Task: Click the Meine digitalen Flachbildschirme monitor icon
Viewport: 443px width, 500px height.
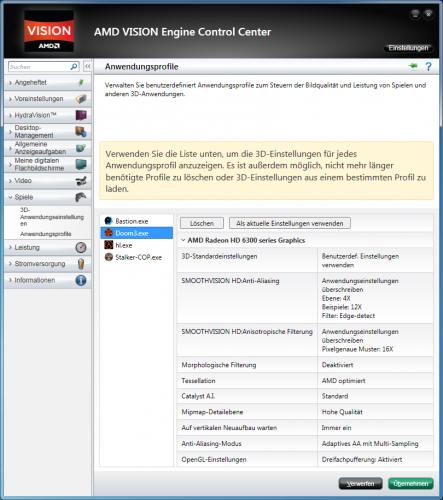Action: coord(81,164)
